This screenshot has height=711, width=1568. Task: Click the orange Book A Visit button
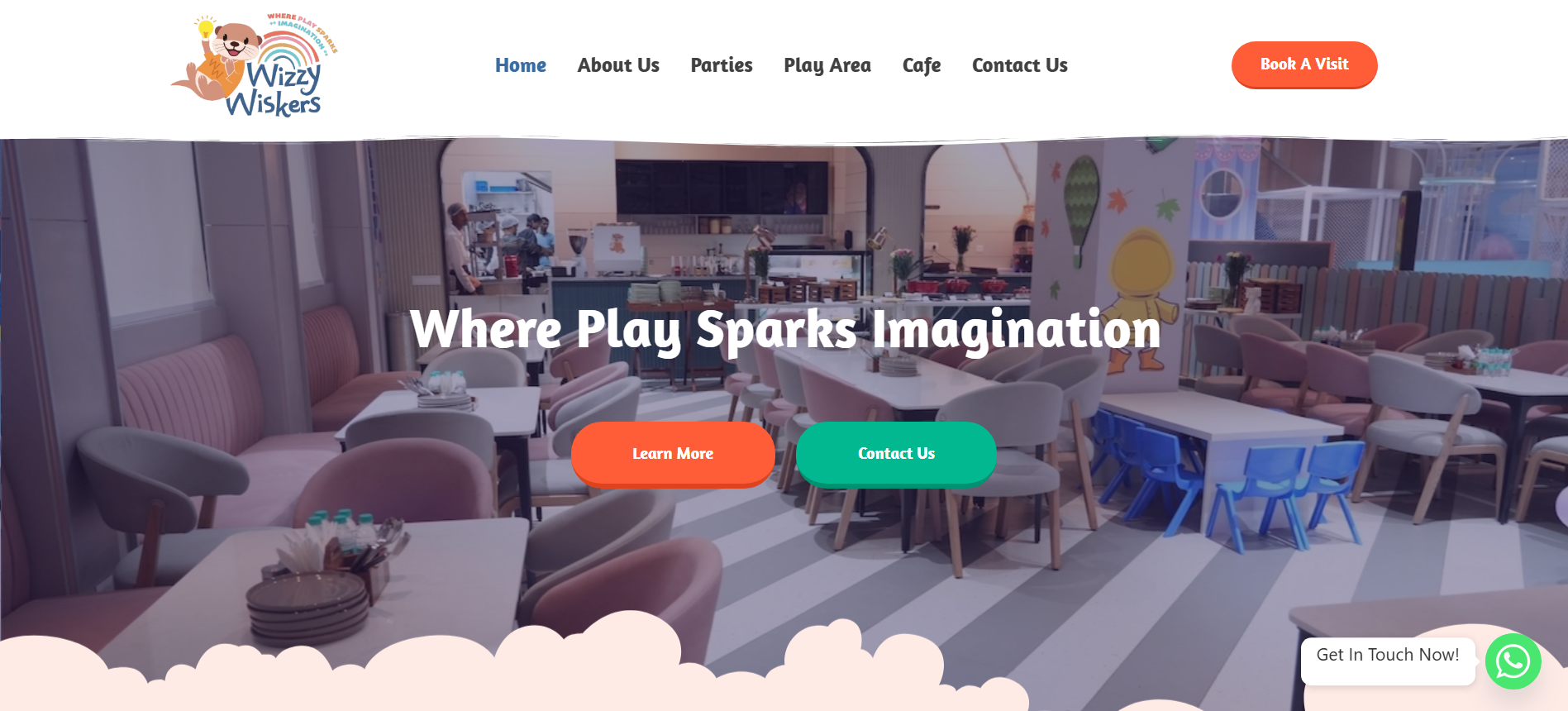(1304, 64)
